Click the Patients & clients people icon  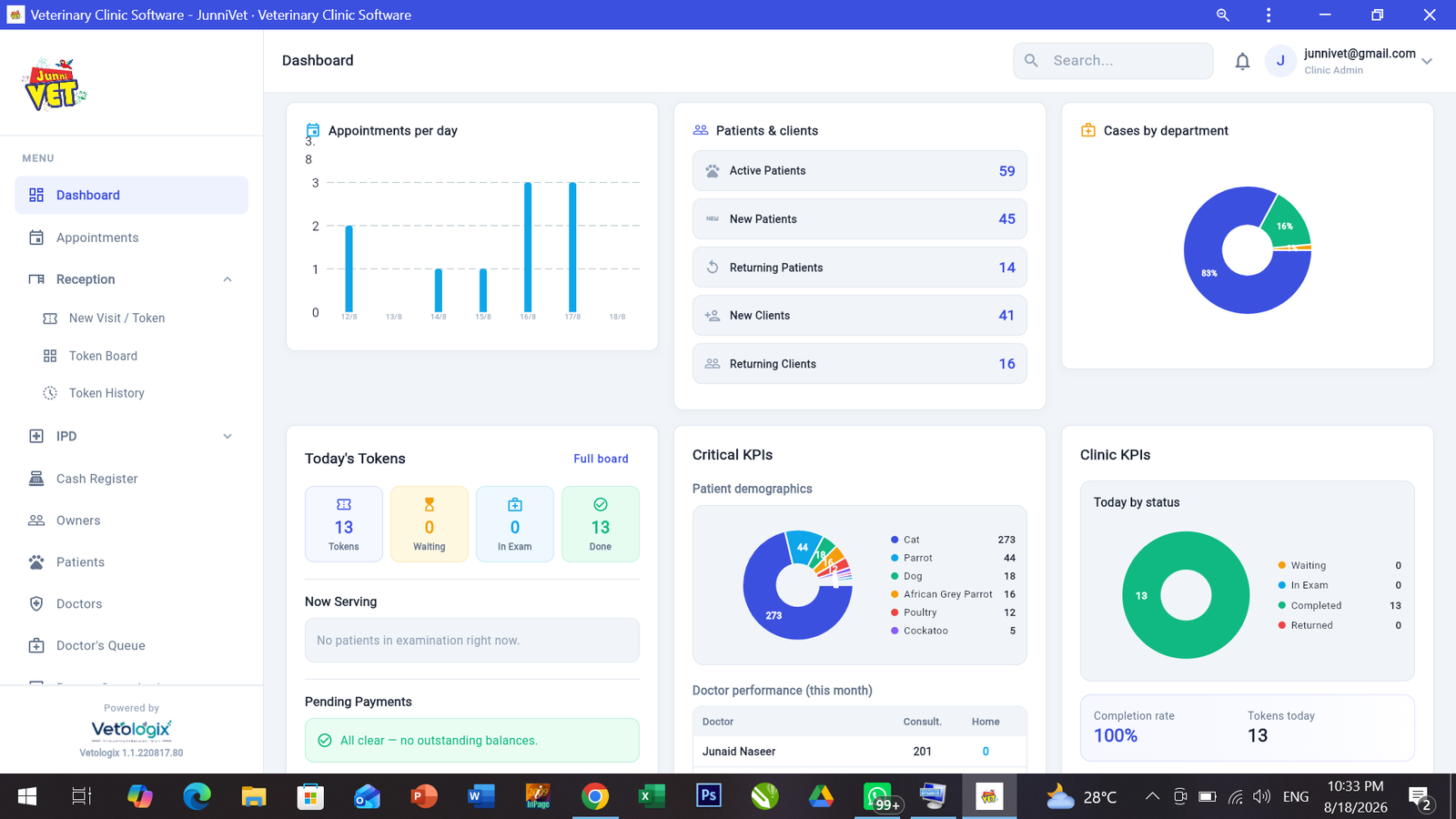tap(701, 130)
